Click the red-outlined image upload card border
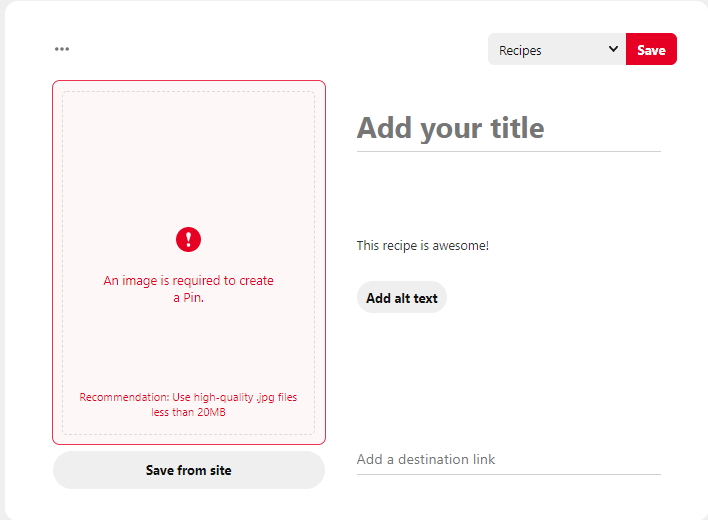Viewport: 708px width, 520px height. pyautogui.click(x=54, y=260)
